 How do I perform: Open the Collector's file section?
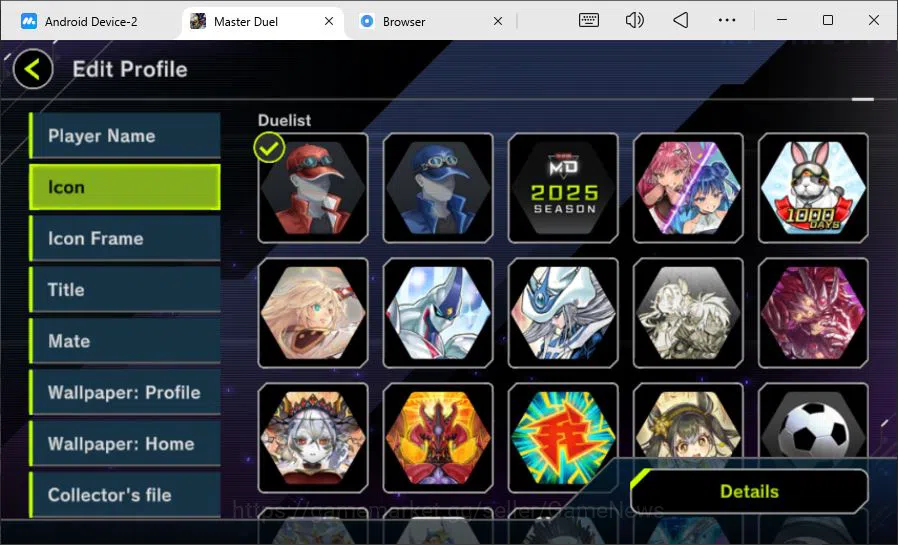pyautogui.click(x=125, y=495)
